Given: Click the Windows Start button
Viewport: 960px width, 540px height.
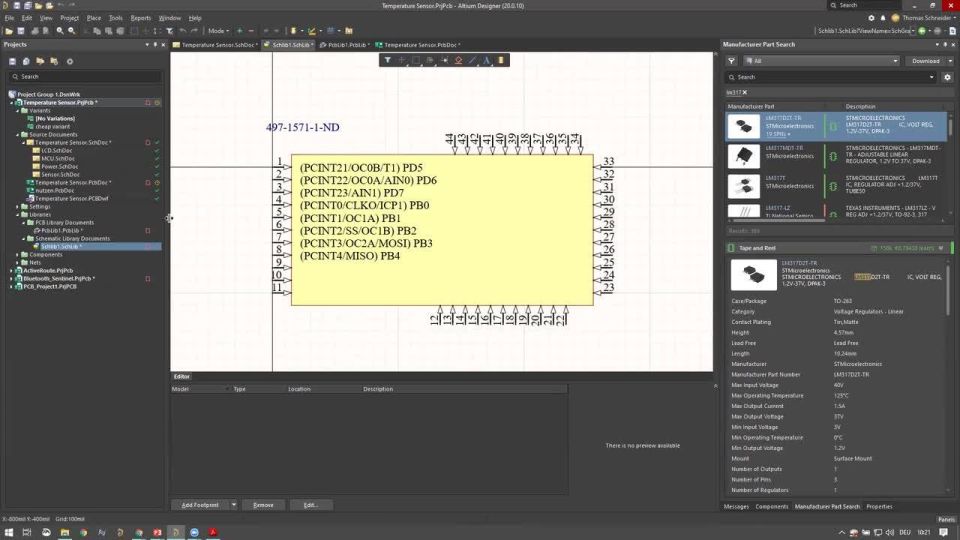Looking at the screenshot, I should coord(9,533).
